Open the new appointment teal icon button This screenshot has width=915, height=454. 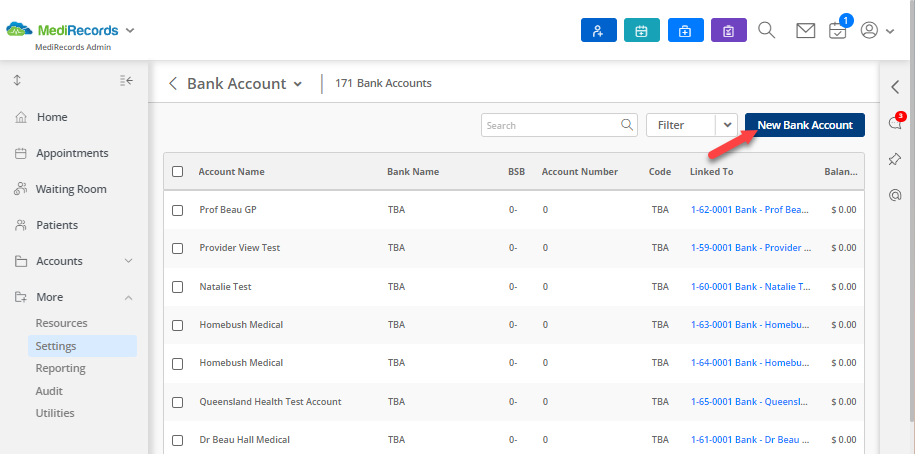[641, 30]
